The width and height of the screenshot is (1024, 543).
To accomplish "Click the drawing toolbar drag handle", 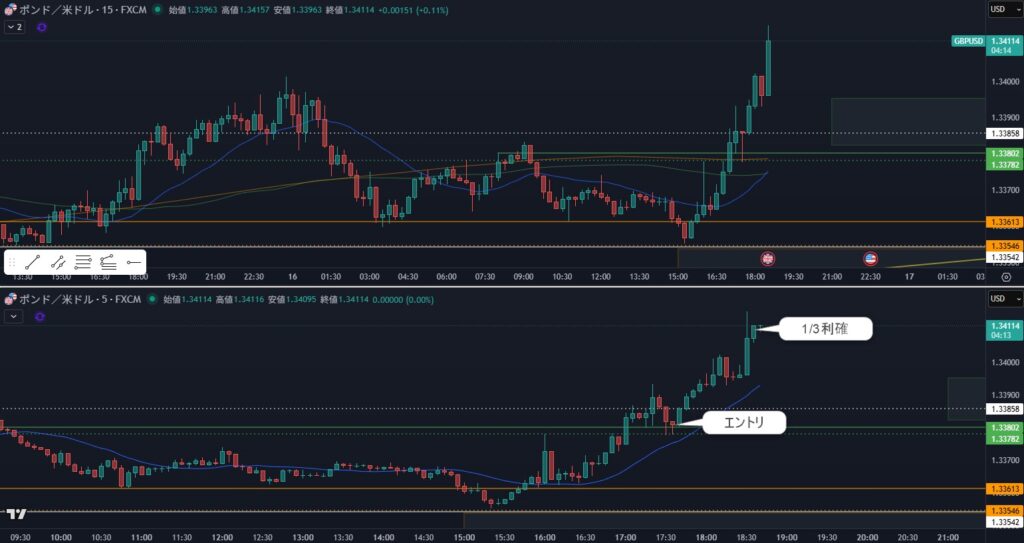I will [12, 263].
